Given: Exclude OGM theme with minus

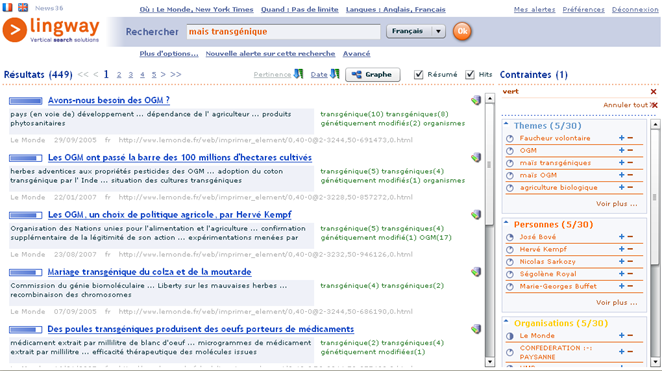Looking at the screenshot, I should coord(630,150).
